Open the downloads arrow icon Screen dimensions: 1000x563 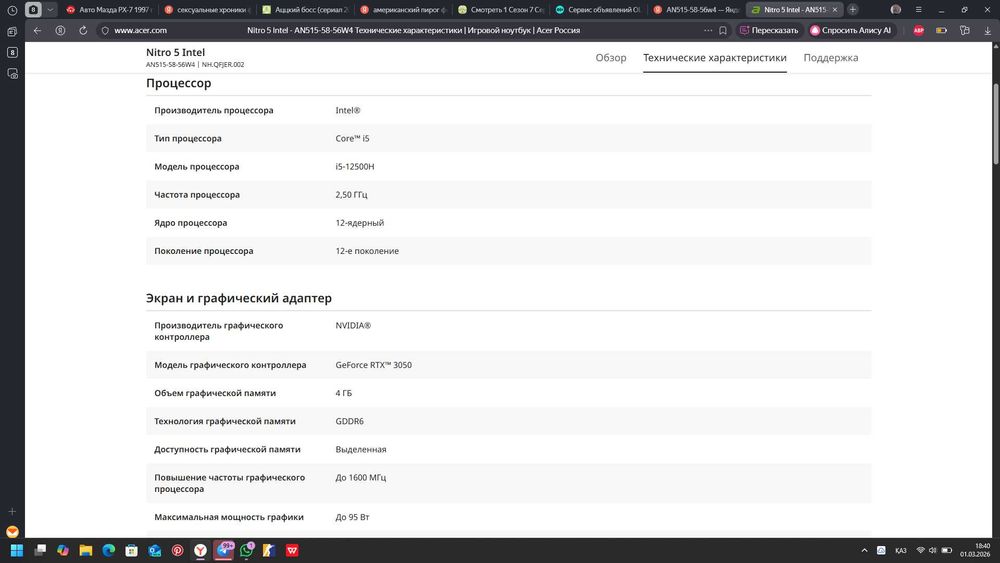click(987, 30)
